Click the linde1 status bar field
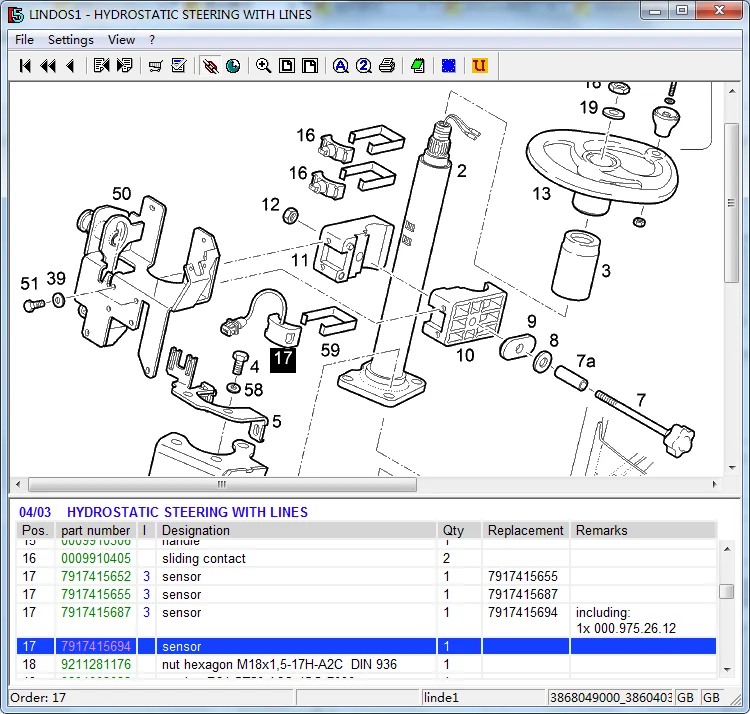Screen dimensions: 750x714 [484, 698]
